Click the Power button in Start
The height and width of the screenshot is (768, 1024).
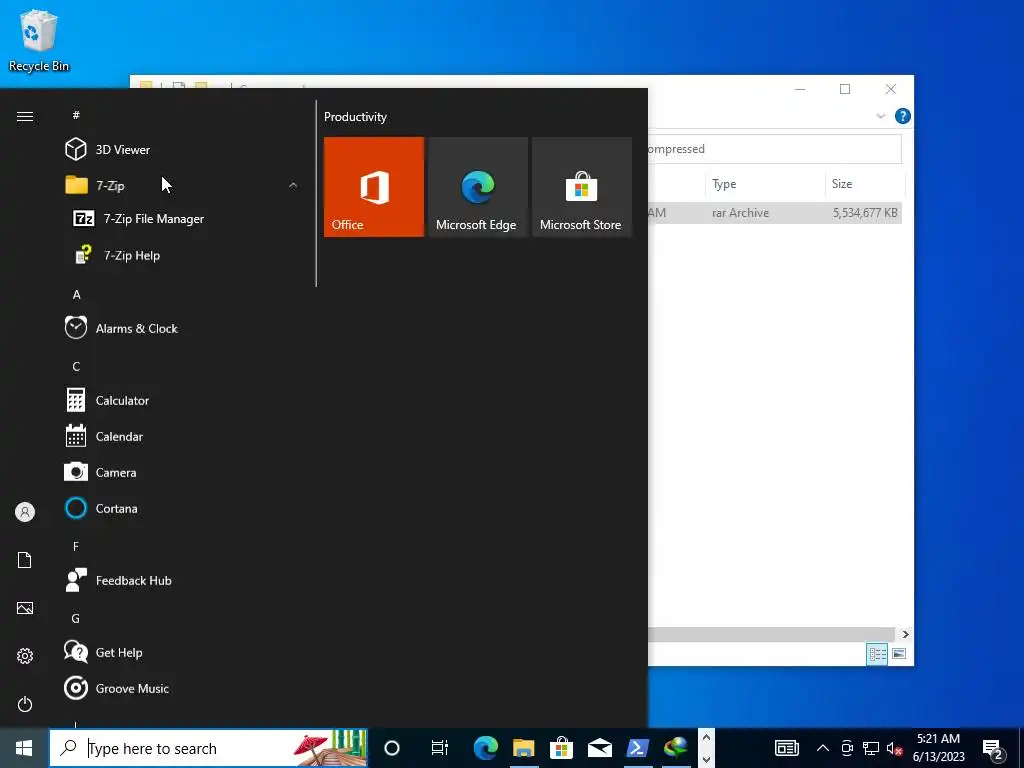(25, 704)
